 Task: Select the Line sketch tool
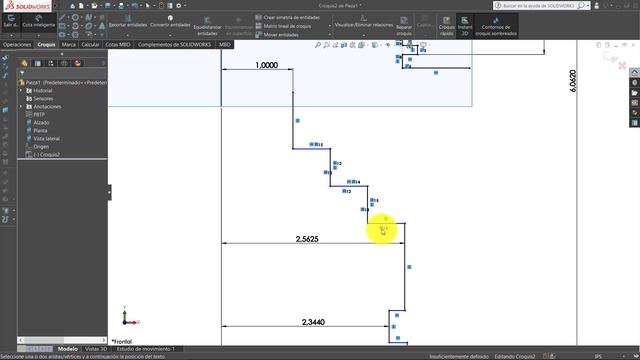[62, 18]
